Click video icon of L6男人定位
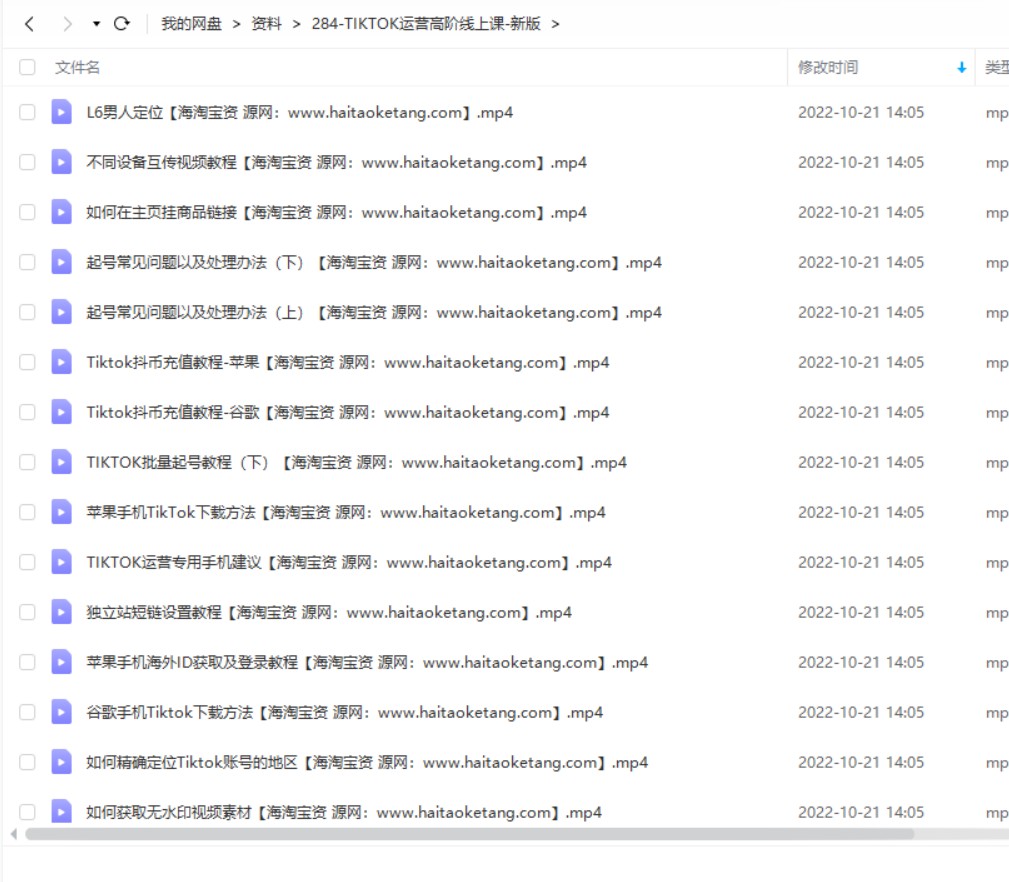Image resolution: width=1009 pixels, height=882 pixels. tap(61, 112)
